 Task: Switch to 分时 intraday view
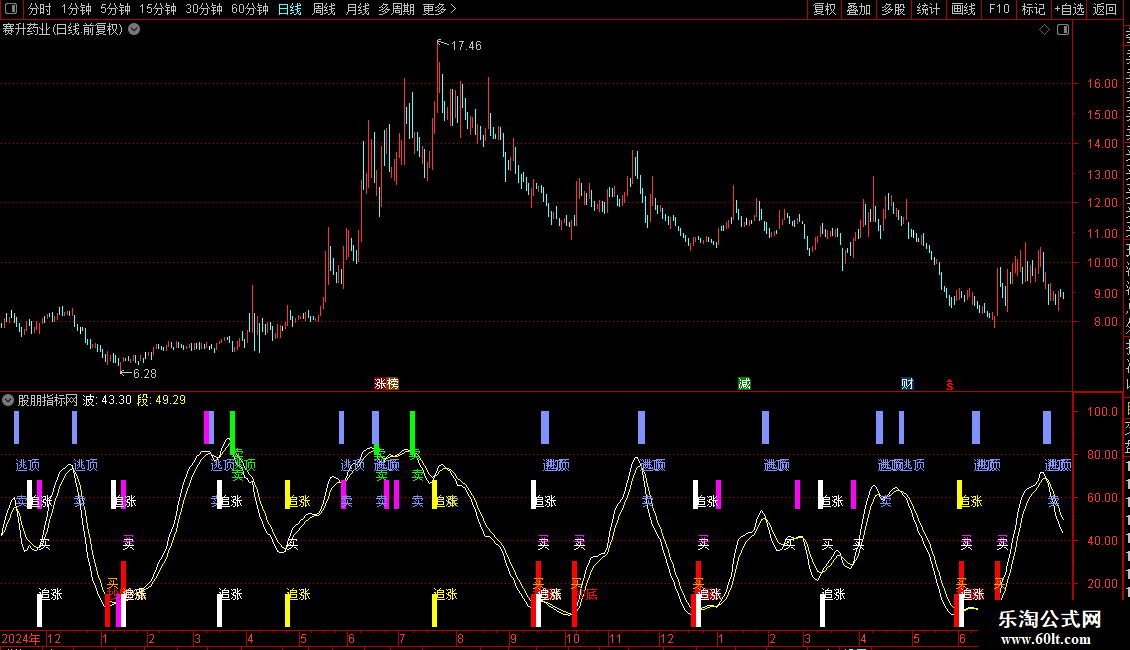[x=40, y=9]
